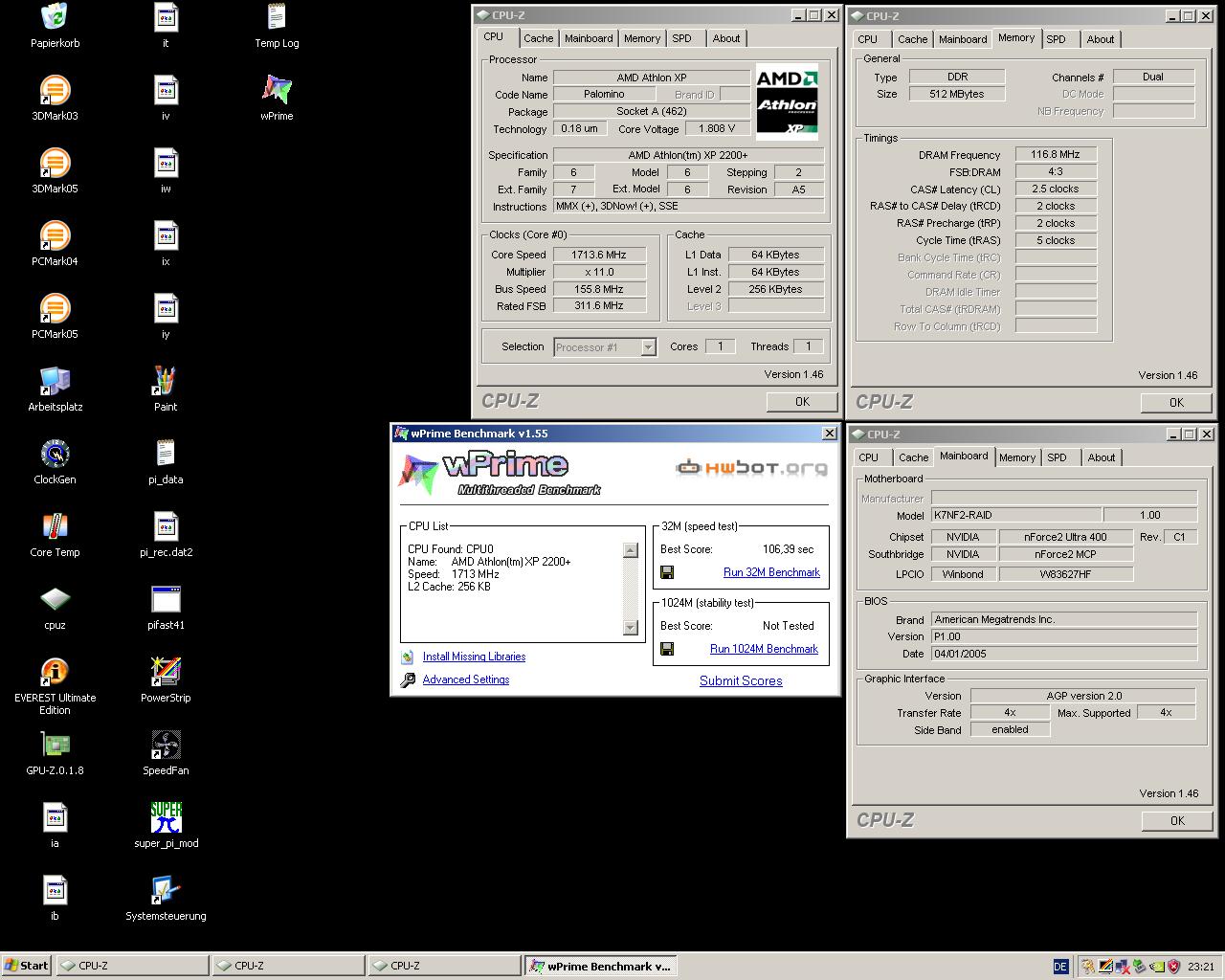
Task: Open the Submit Scores link
Action: 741,680
